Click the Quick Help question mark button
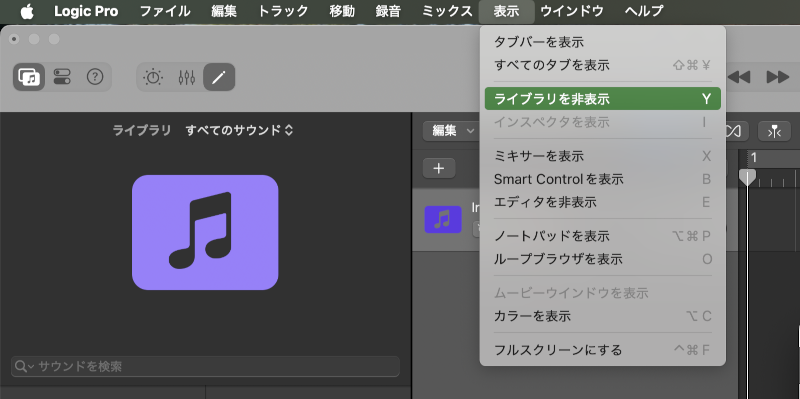The height and width of the screenshot is (399, 800). [x=95, y=78]
